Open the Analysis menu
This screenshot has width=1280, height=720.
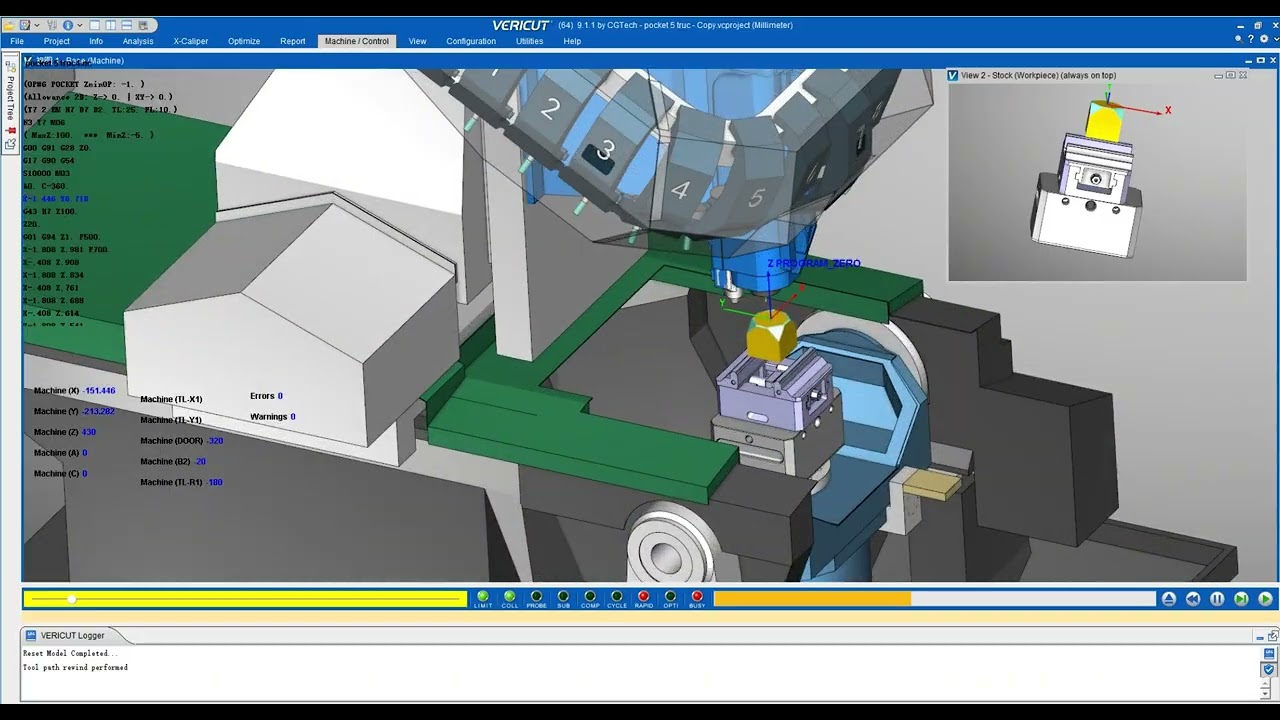pyautogui.click(x=138, y=41)
